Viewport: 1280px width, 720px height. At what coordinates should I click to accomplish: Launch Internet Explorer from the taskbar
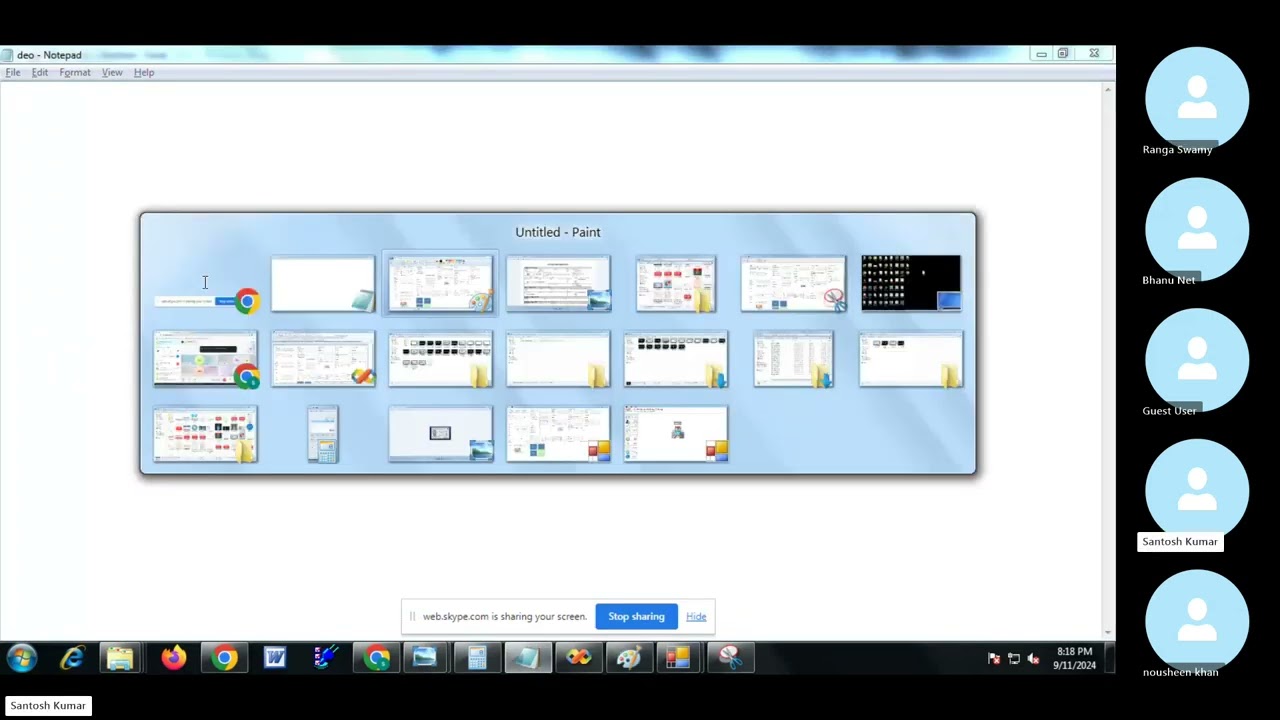pyautogui.click(x=72, y=658)
